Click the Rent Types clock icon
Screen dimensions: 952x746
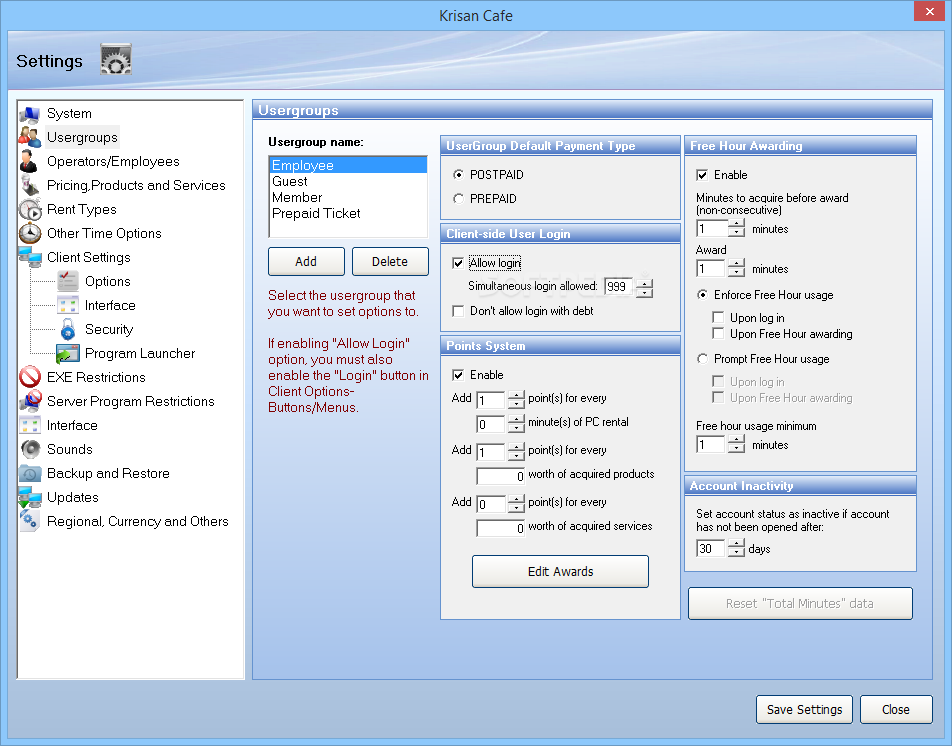coord(30,209)
